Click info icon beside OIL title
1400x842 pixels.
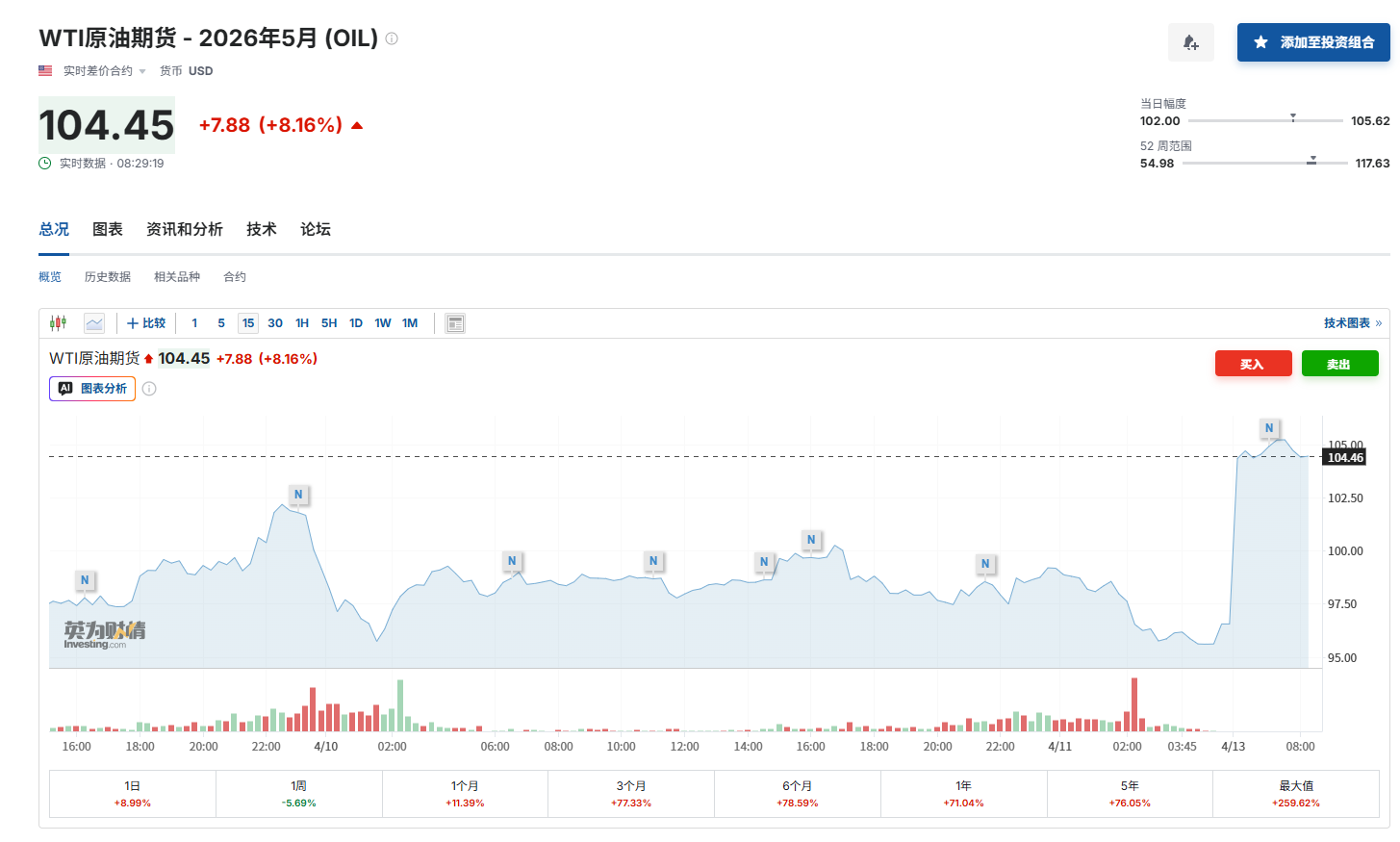(x=392, y=38)
